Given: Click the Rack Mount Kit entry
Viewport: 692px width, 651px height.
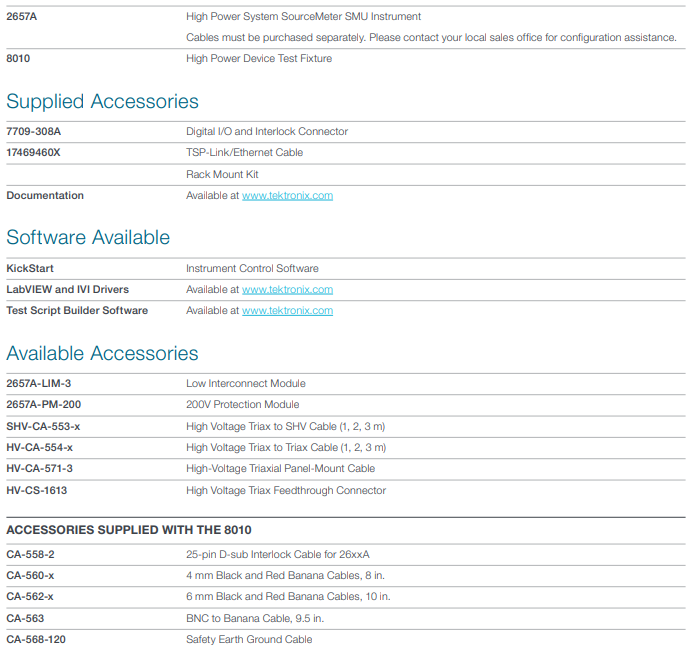Looking at the screenshot, I should [222, 174].
